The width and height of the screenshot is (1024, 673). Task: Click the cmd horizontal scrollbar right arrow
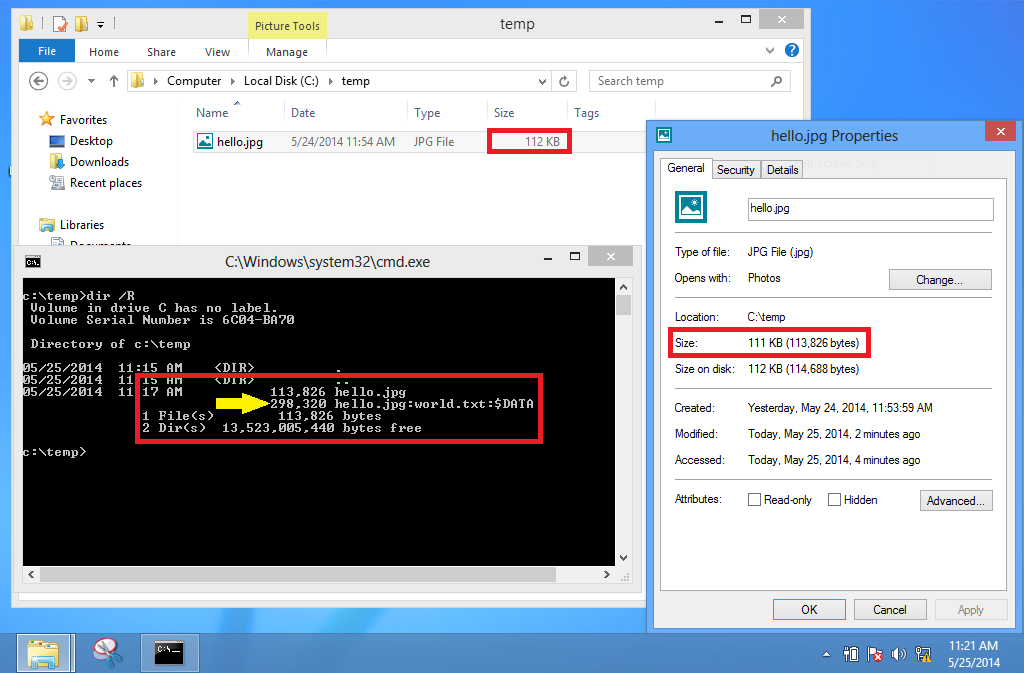607,574
